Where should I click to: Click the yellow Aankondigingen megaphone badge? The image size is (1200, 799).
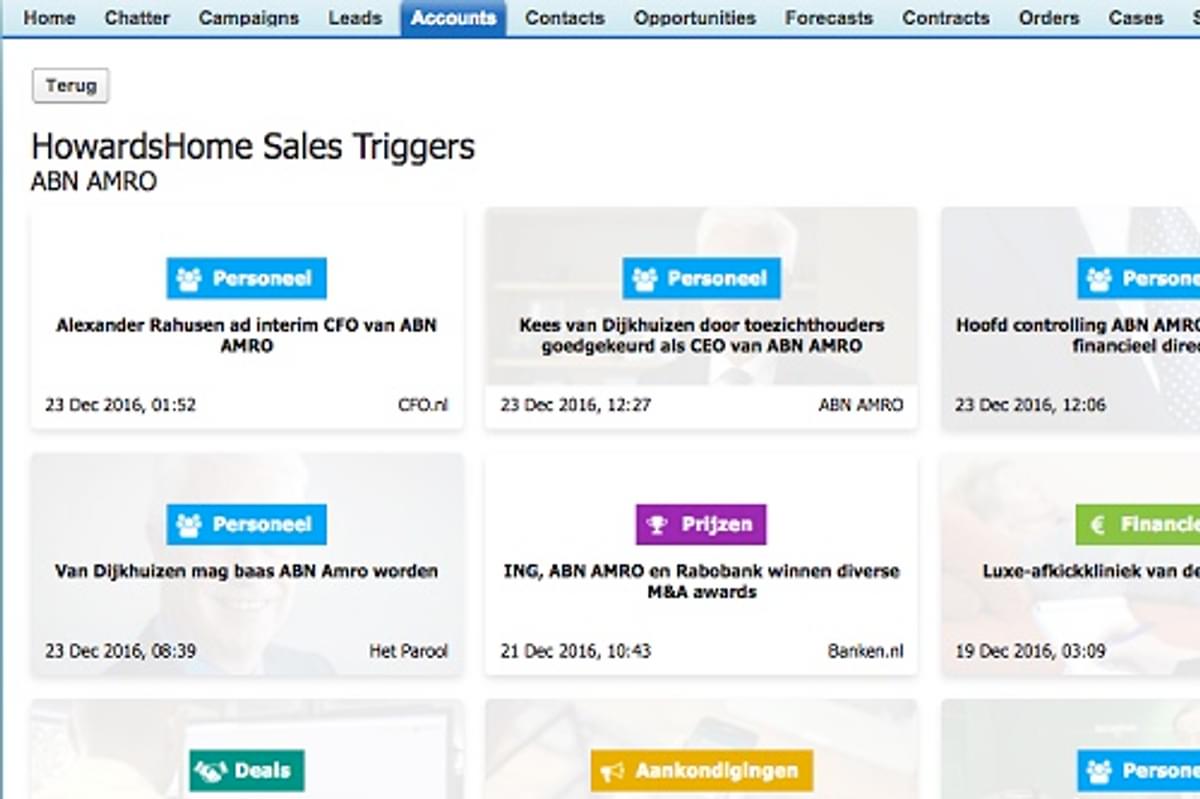[701, 770]
